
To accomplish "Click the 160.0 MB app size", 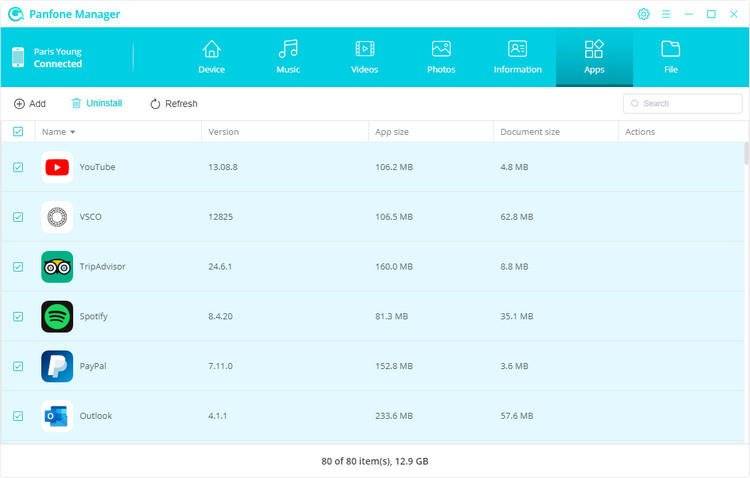I will click(x=394, y=267).
